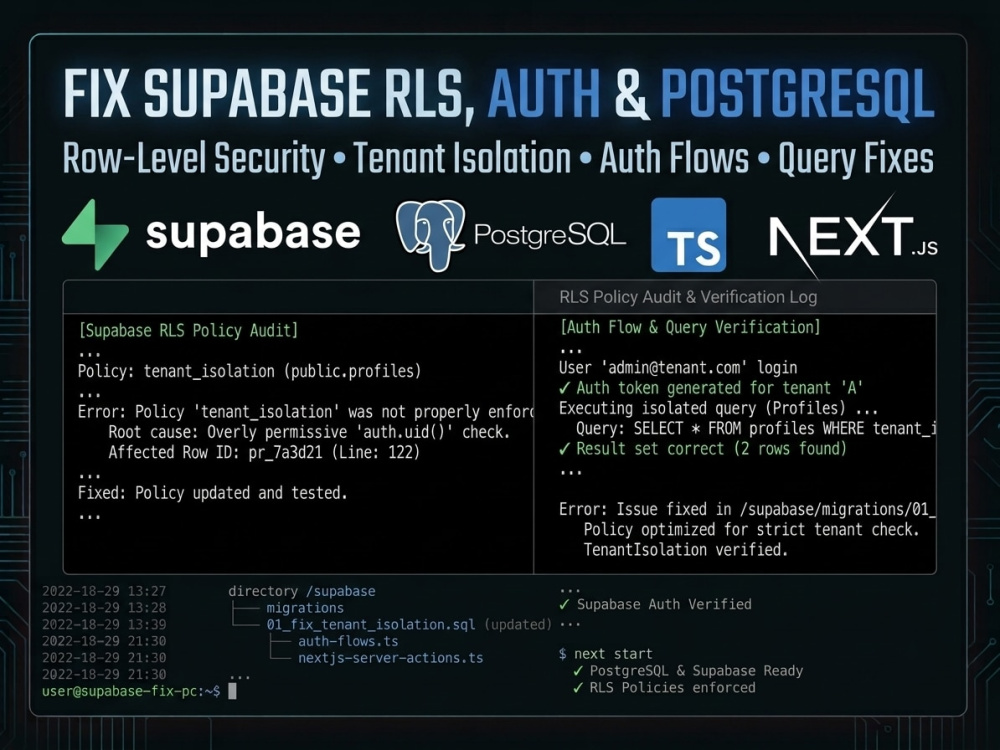This screenshot has height=750, width=1000.
Task: Select 'auth-flows.ts' file in the tree
Action: 348,641
